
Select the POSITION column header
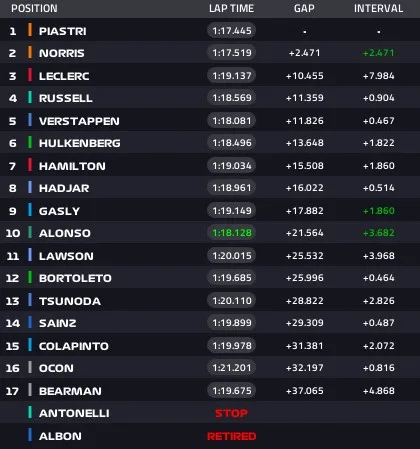click(34, 8)
